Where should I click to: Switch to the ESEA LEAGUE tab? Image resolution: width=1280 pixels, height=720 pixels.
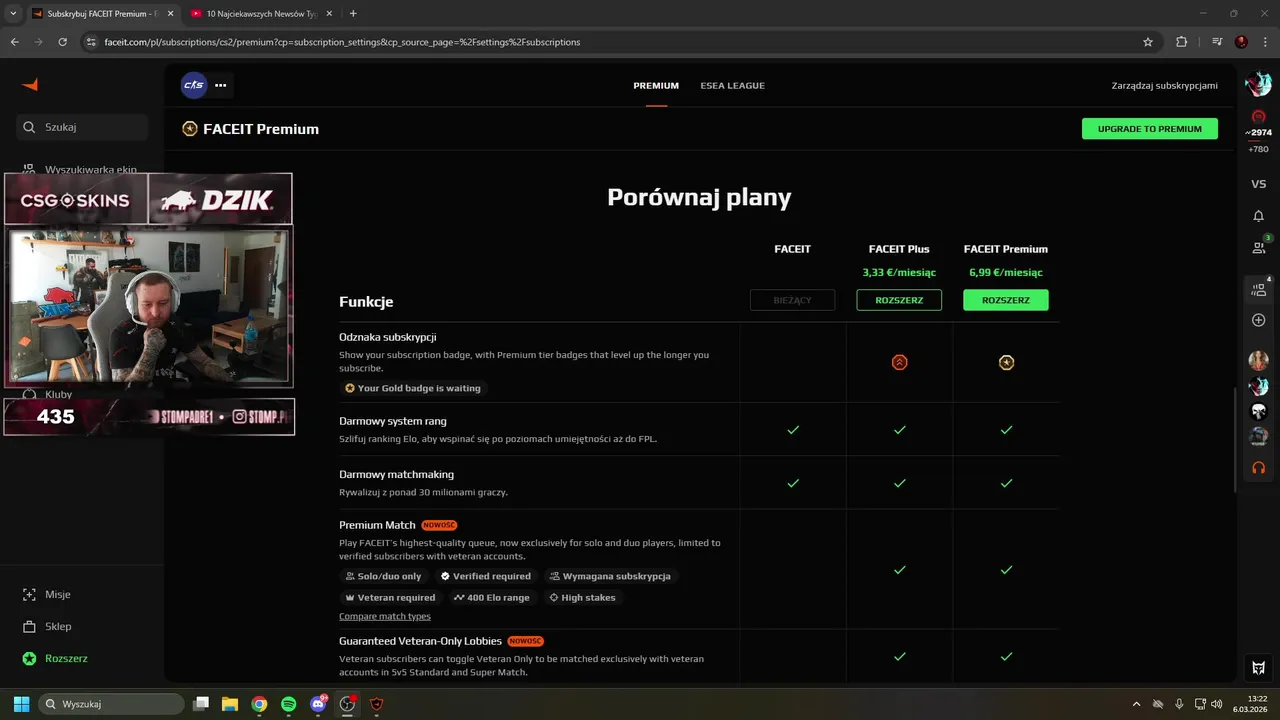point(732,86)
